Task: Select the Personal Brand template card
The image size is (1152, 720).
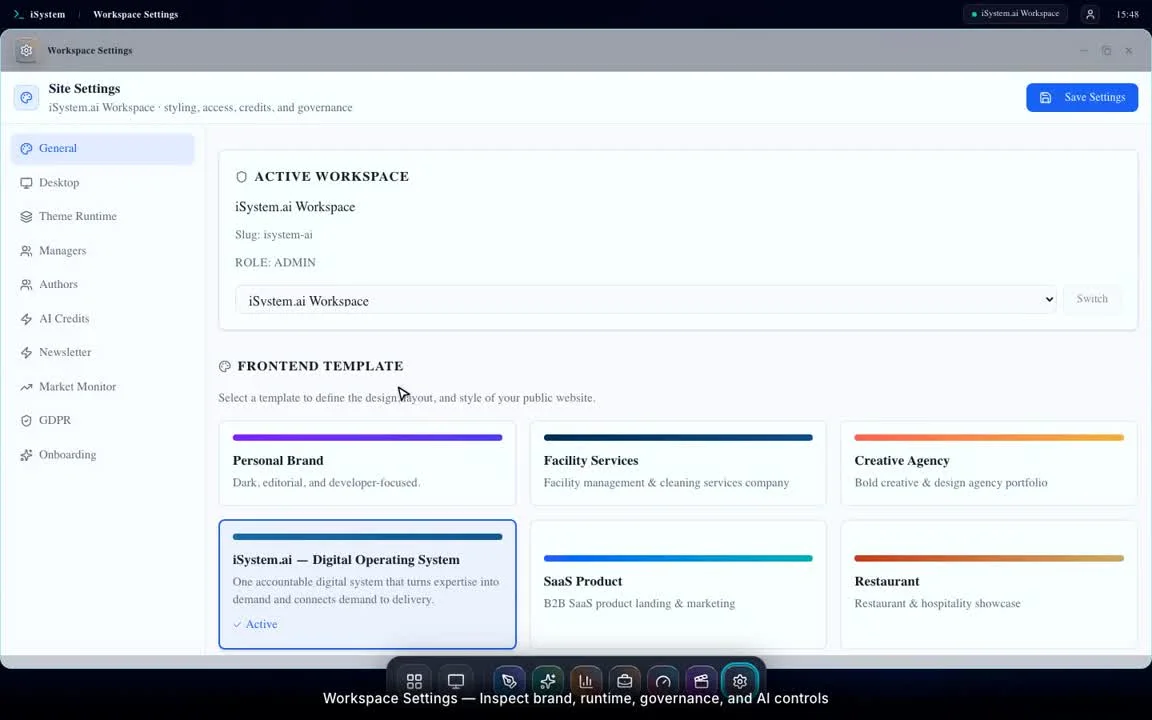Action: coord(367,463)
